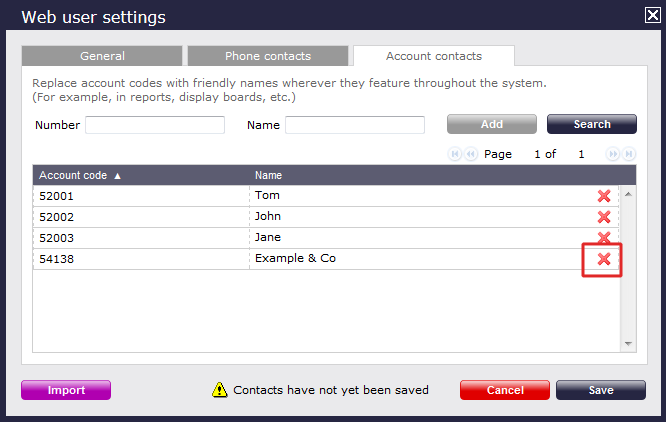Viewport: 666px width, 422px height.
Task: Go to first page of contacts
Action: (x=455, y=154)
